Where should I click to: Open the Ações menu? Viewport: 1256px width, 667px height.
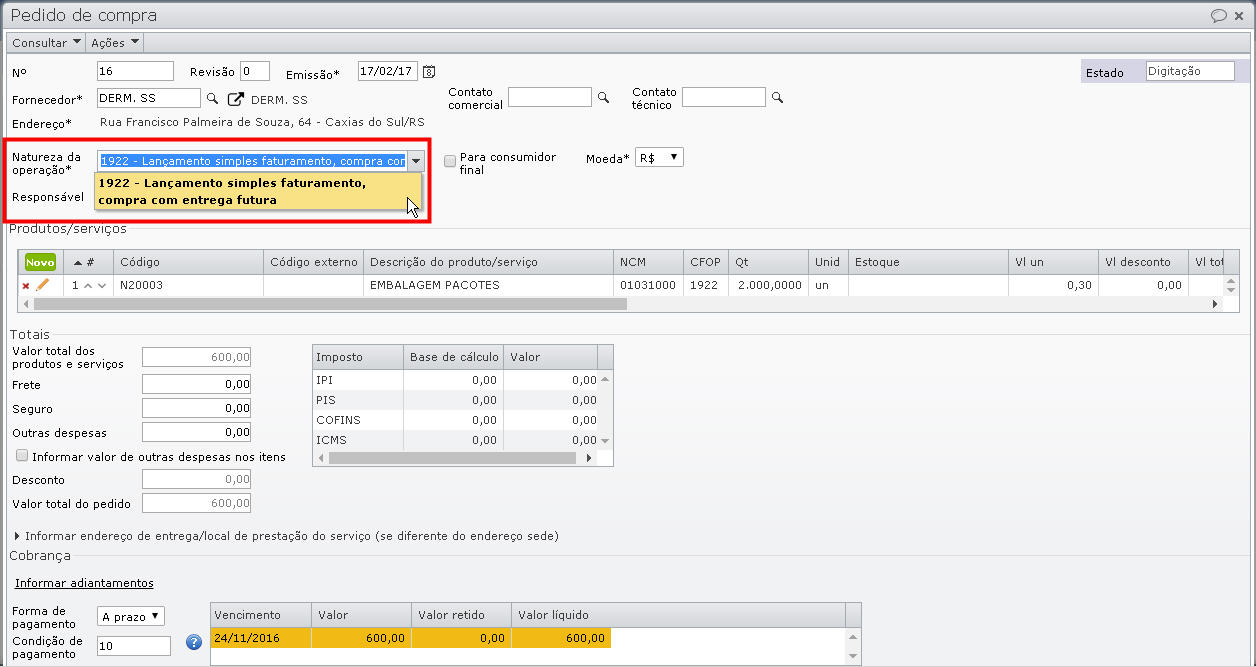[115, 43]
